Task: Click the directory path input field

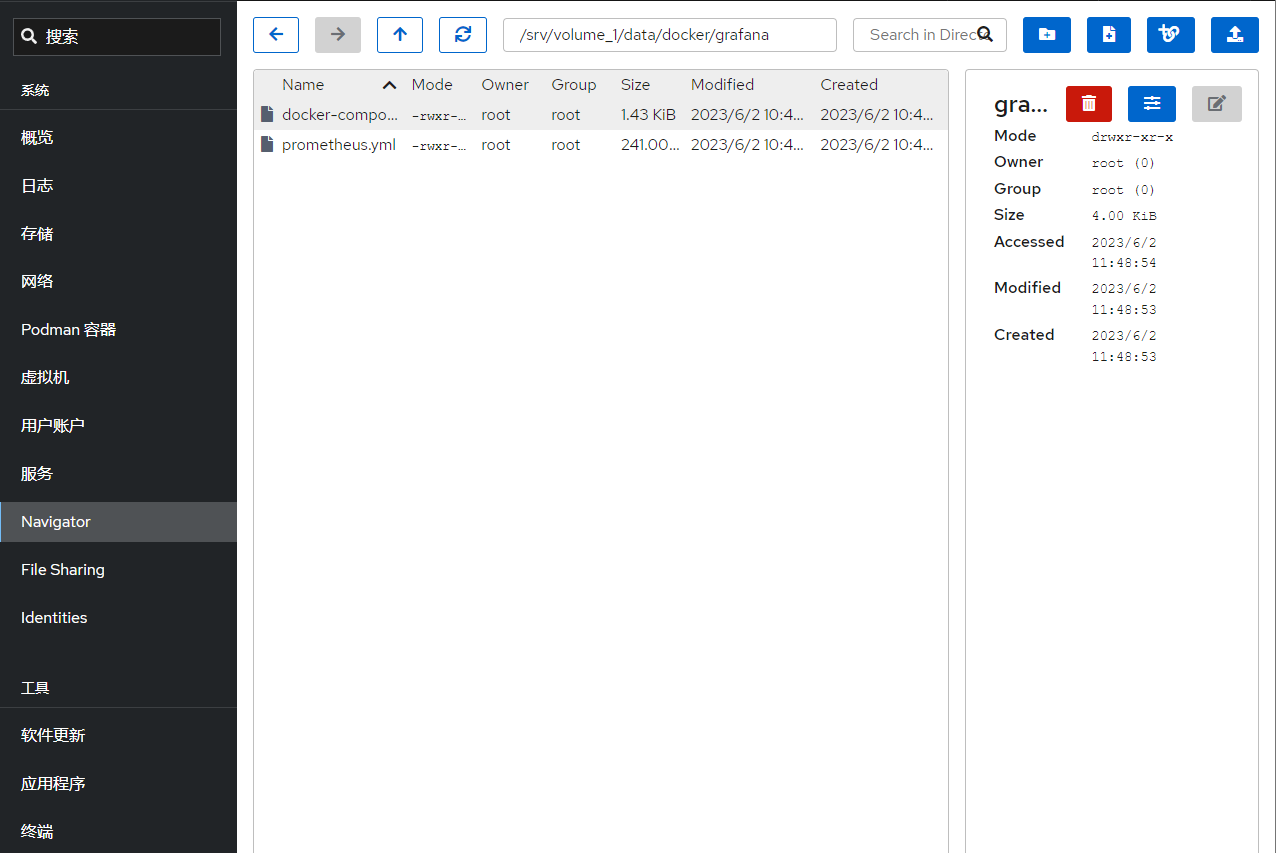Action: pyautogui.click(x=669, y=35)
